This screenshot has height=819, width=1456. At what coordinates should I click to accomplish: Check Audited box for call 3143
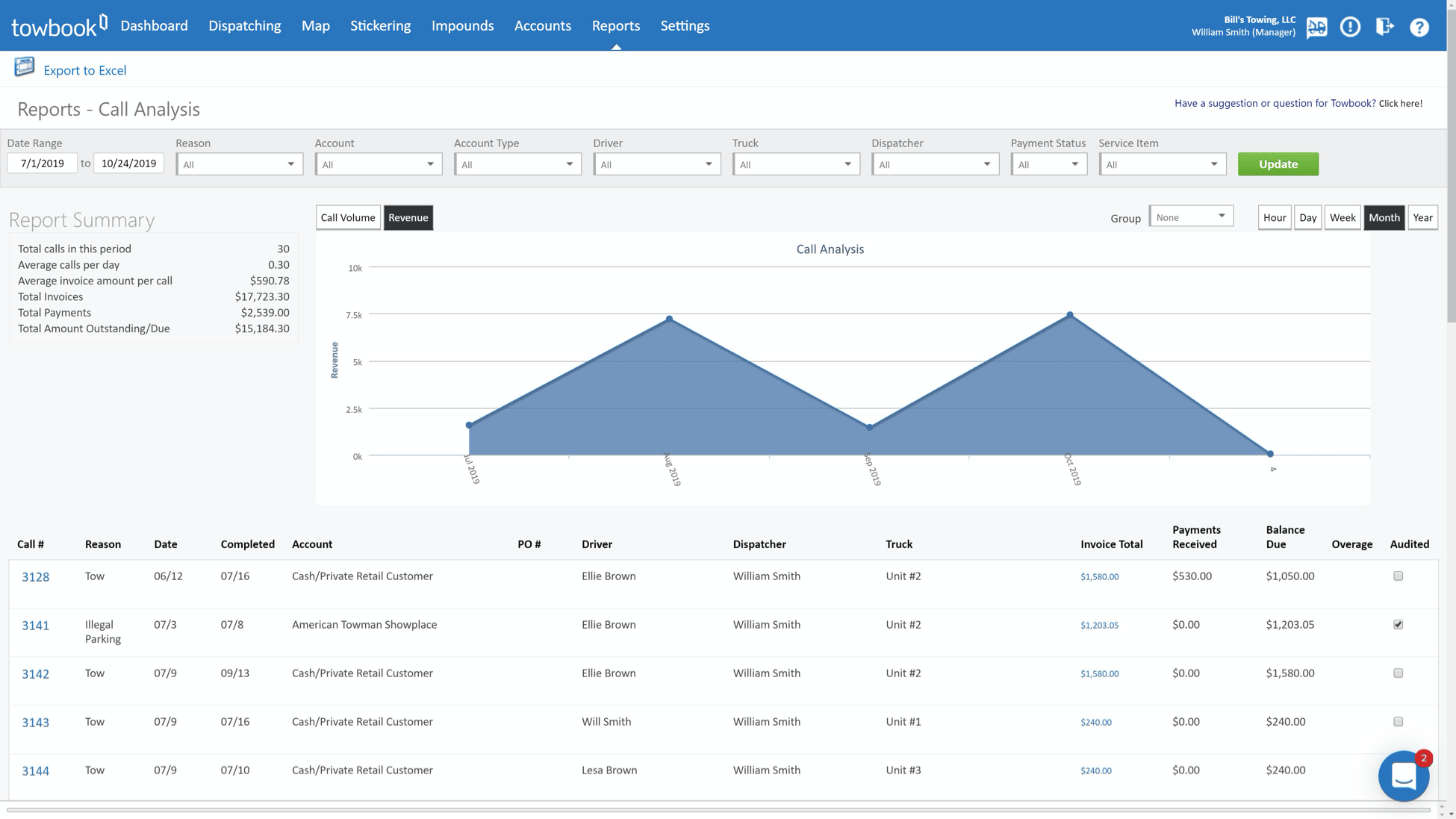(1398, 722)
